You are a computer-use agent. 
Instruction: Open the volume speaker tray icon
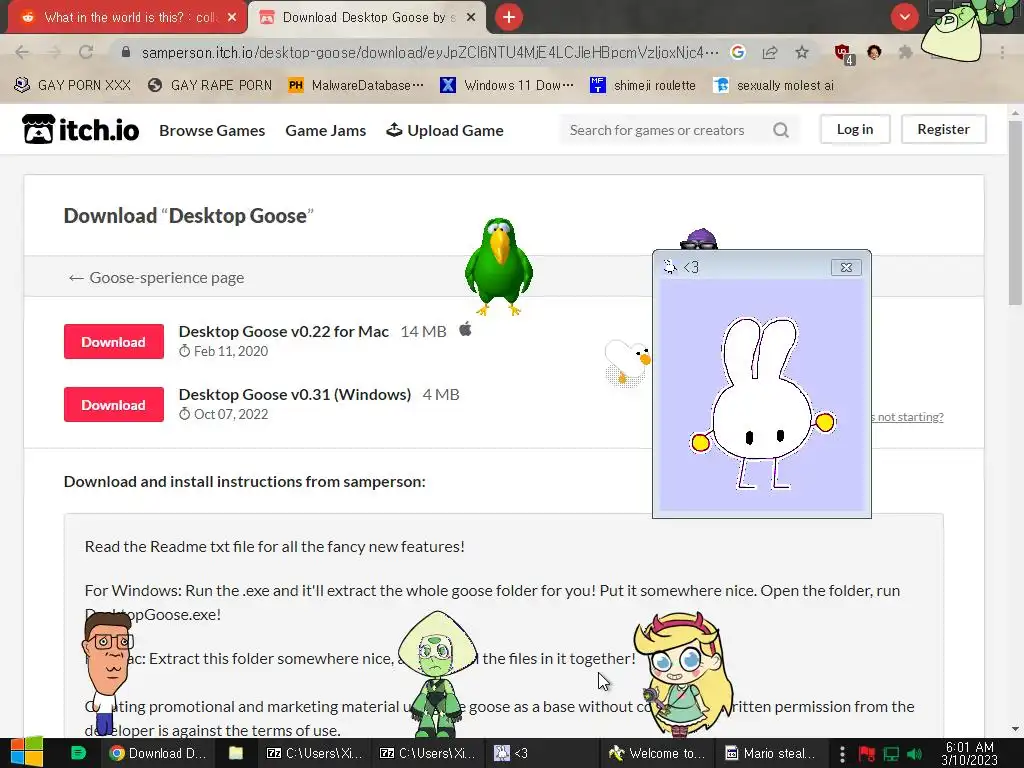coord(914,754)
